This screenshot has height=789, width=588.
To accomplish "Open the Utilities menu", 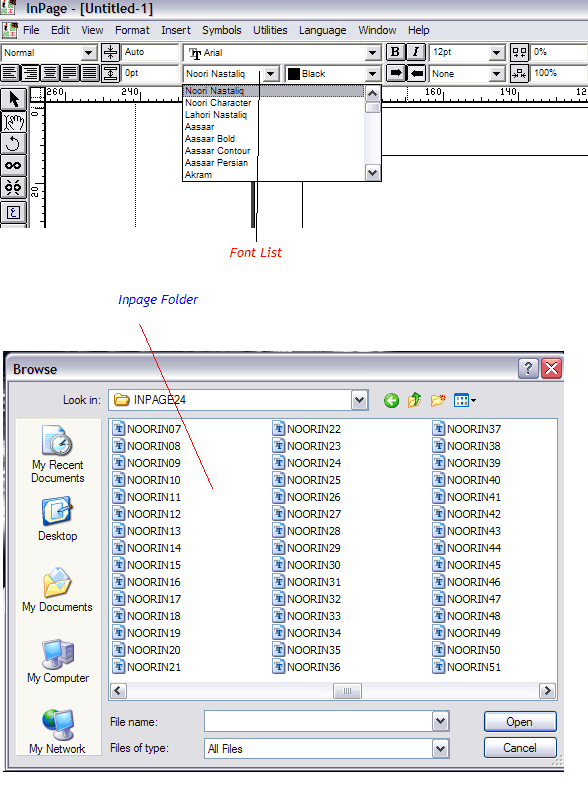I will 270,30.
